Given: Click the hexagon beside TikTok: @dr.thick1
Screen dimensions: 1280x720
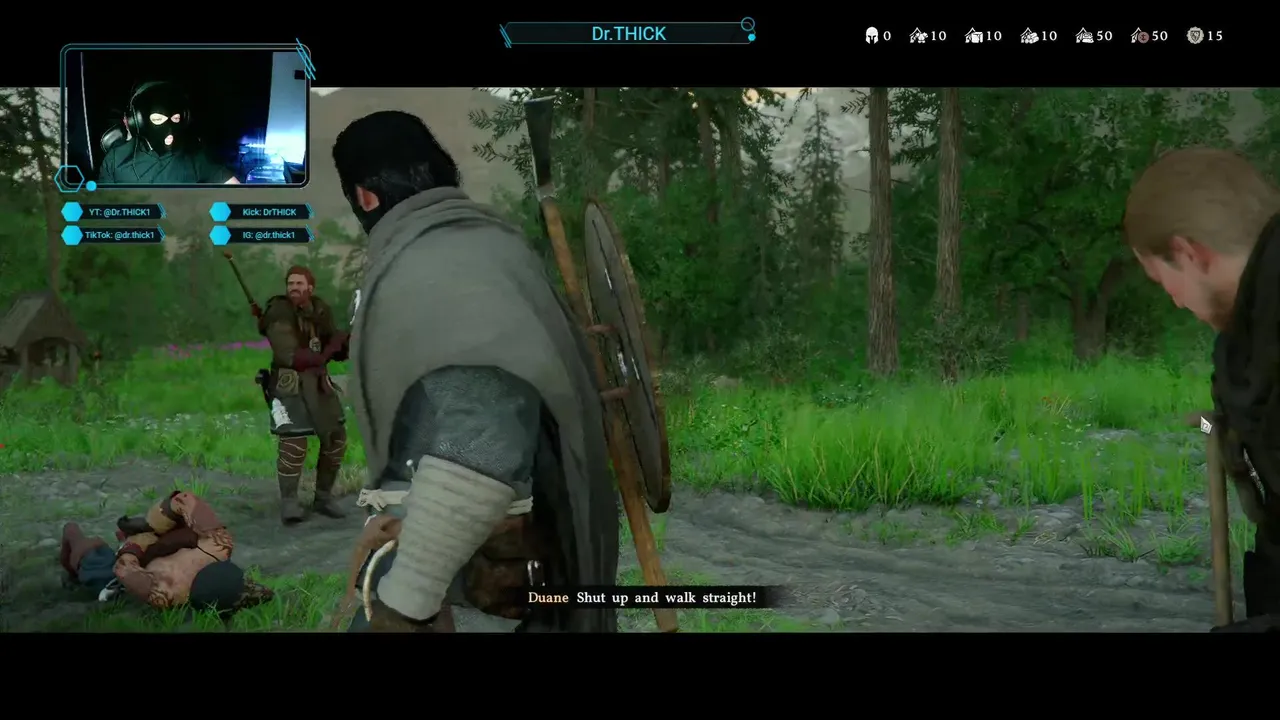Looking at the screenshot, I should [x=72, y=235].
